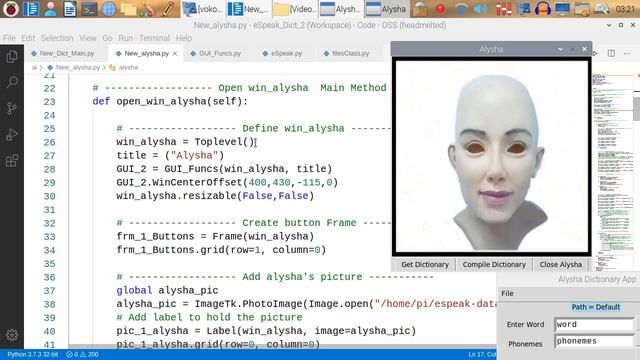Image resolution: width=640 pixels, height=360 pixels.
Task: Click the headphones tray icon
Action: [543, 9]
